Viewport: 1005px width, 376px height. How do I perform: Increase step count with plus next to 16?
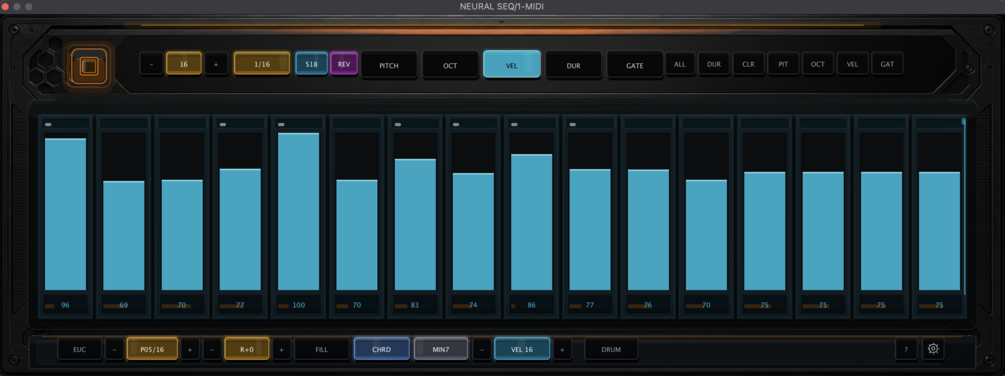[x=216, y=64]
